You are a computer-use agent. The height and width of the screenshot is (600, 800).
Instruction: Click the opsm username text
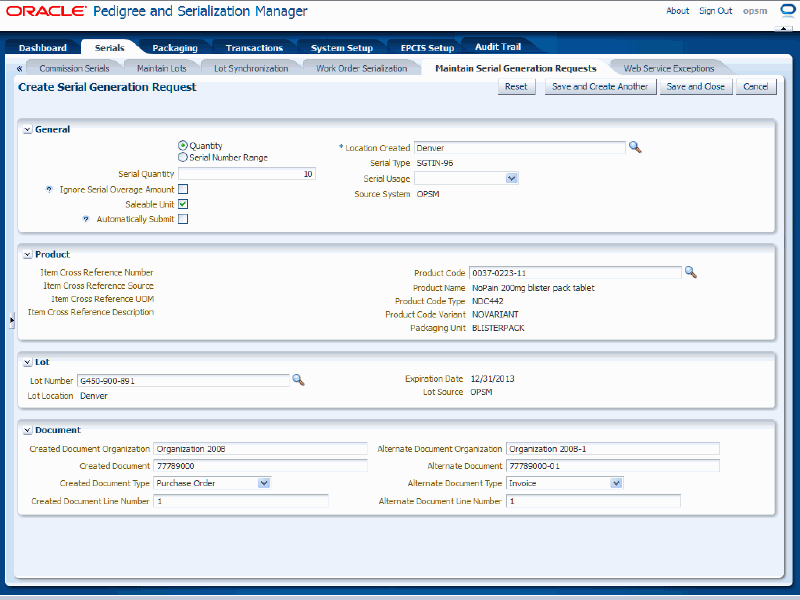point(755,11)
